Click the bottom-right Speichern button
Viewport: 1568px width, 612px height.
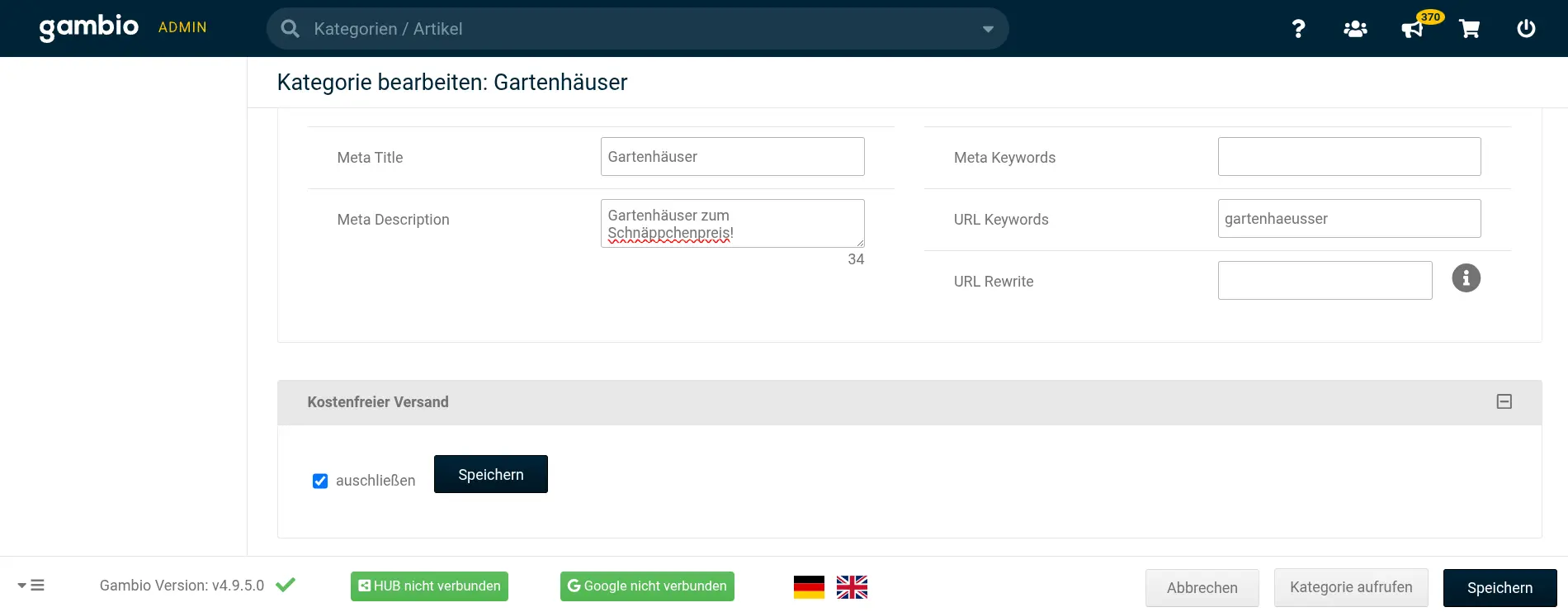pos(1500,587)
